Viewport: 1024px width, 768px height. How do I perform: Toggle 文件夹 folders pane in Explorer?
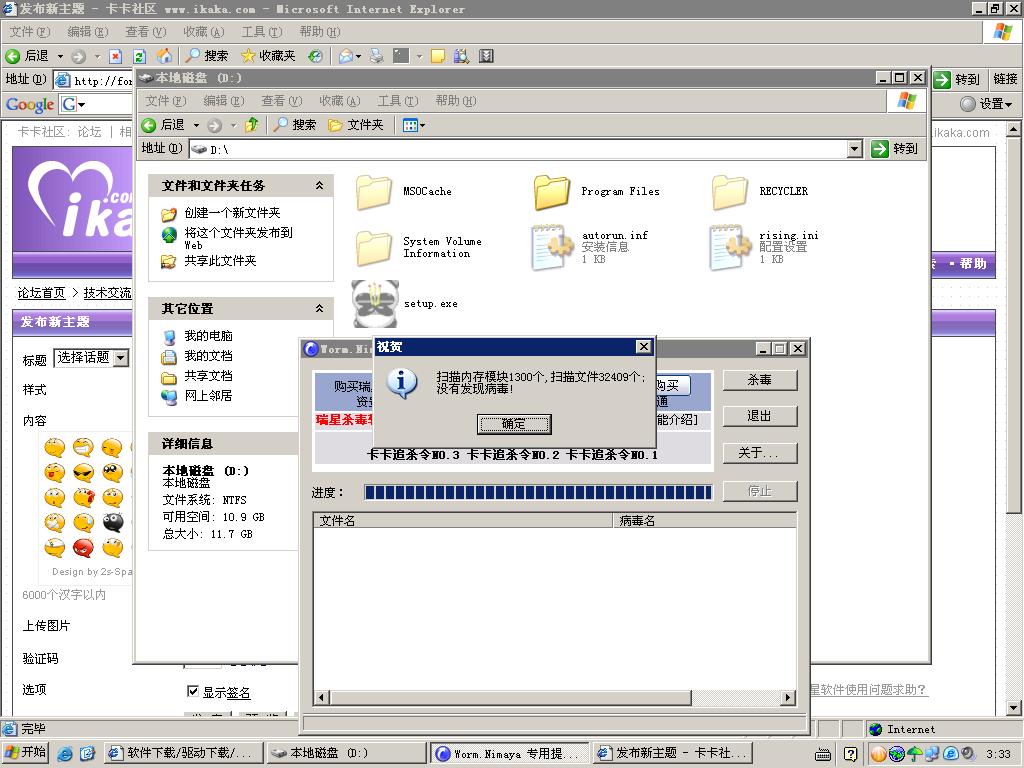(x=356, y=125)
